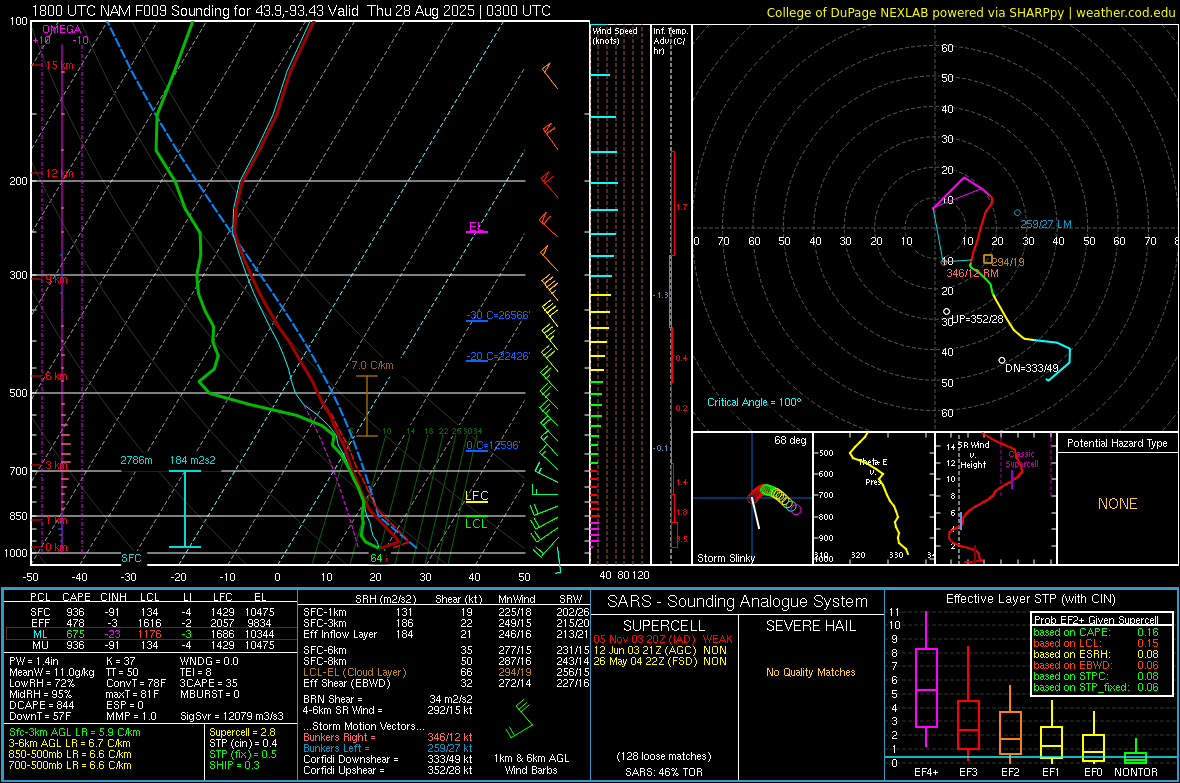Click the DN=333/49 Corfidi downshear circle marker
This screenshot has height=783, width=1180.
pyautogui.click(x=1002, y=361)
